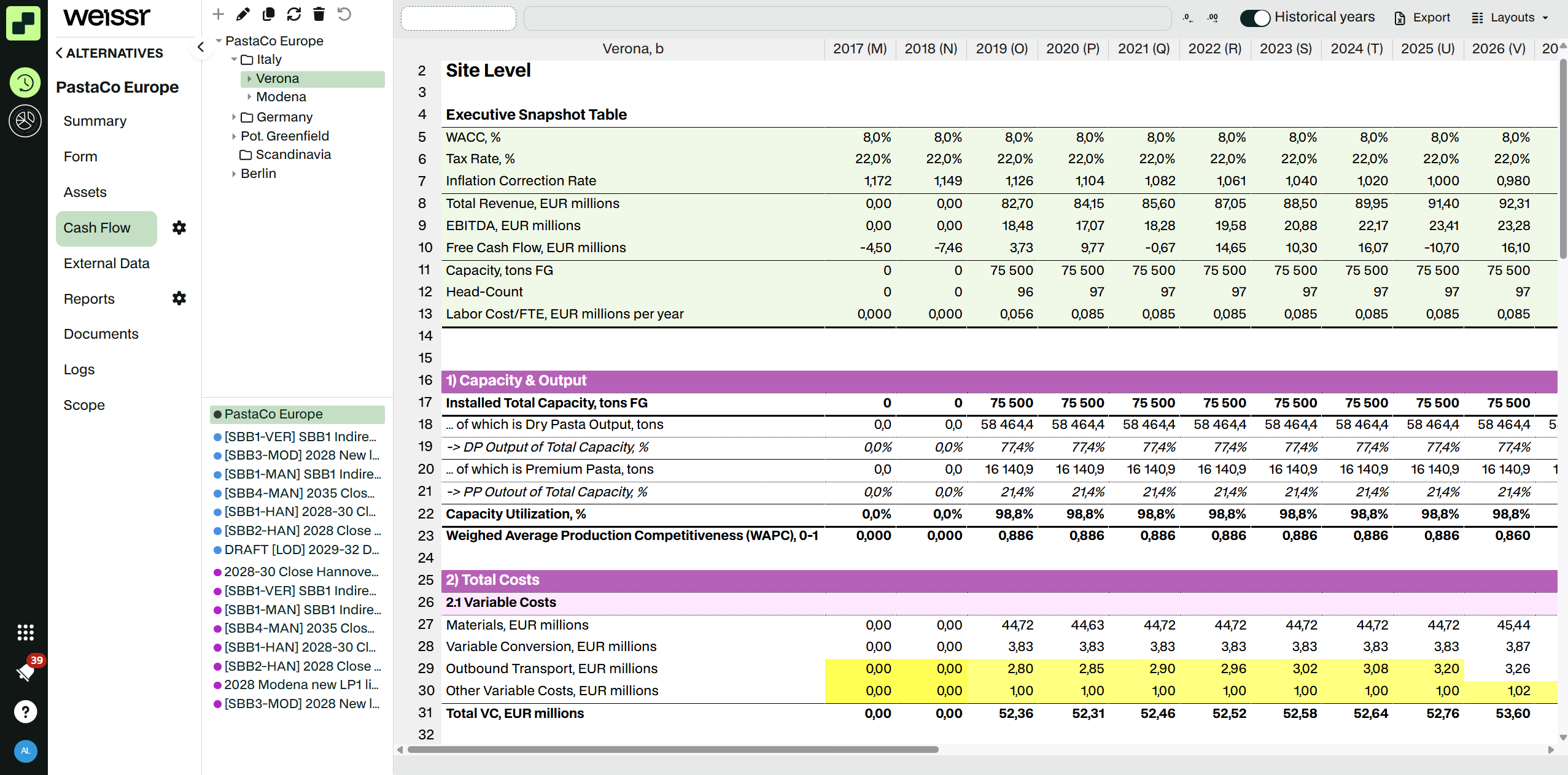Open the External Data menu item
This screenshot has width=1568, height=775.
click(x=107, y=263)
